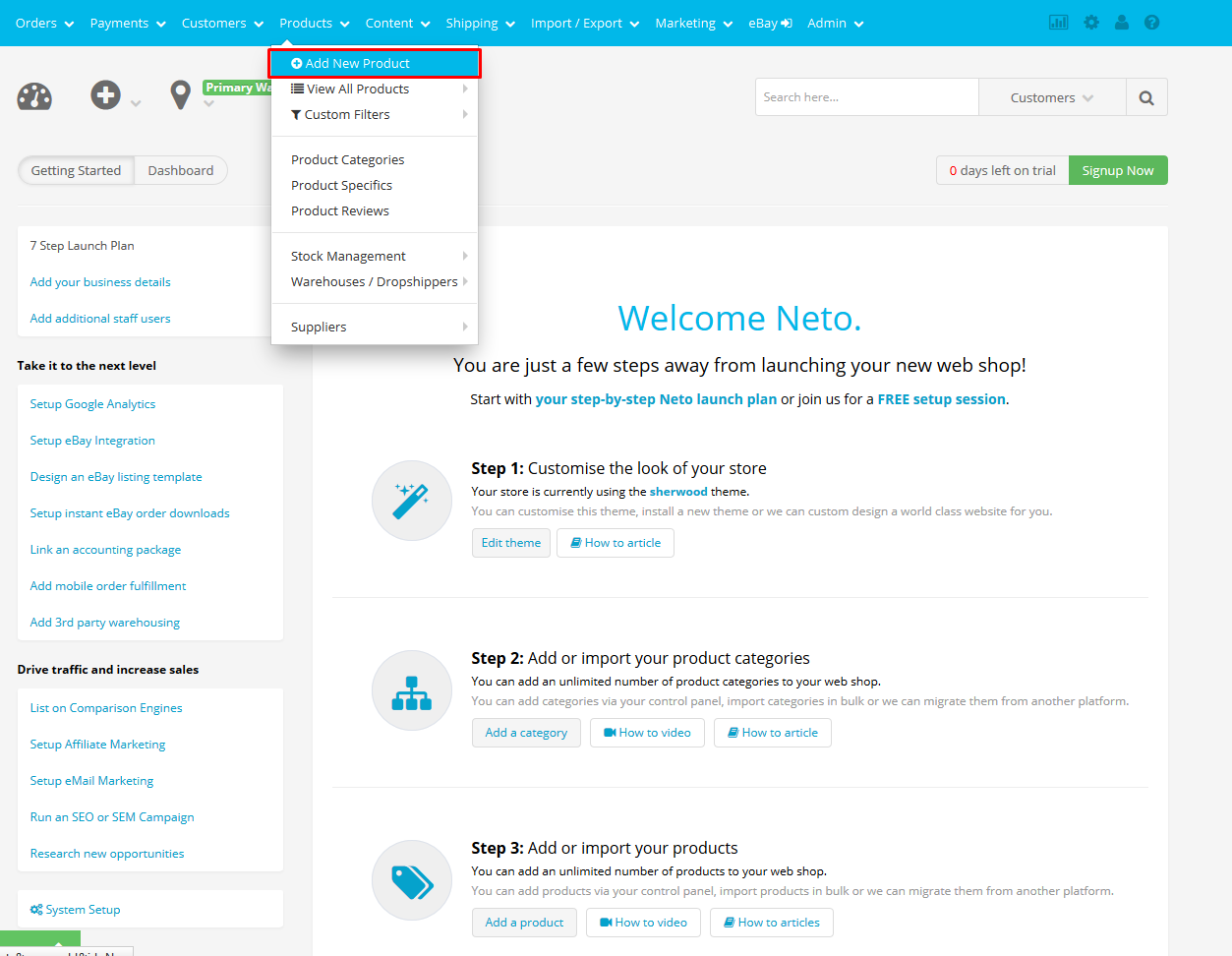Image resolution: width=1232 pixels, height=956 pixels.
Task: Click the Add a category button
Action: tap(526, 733)
